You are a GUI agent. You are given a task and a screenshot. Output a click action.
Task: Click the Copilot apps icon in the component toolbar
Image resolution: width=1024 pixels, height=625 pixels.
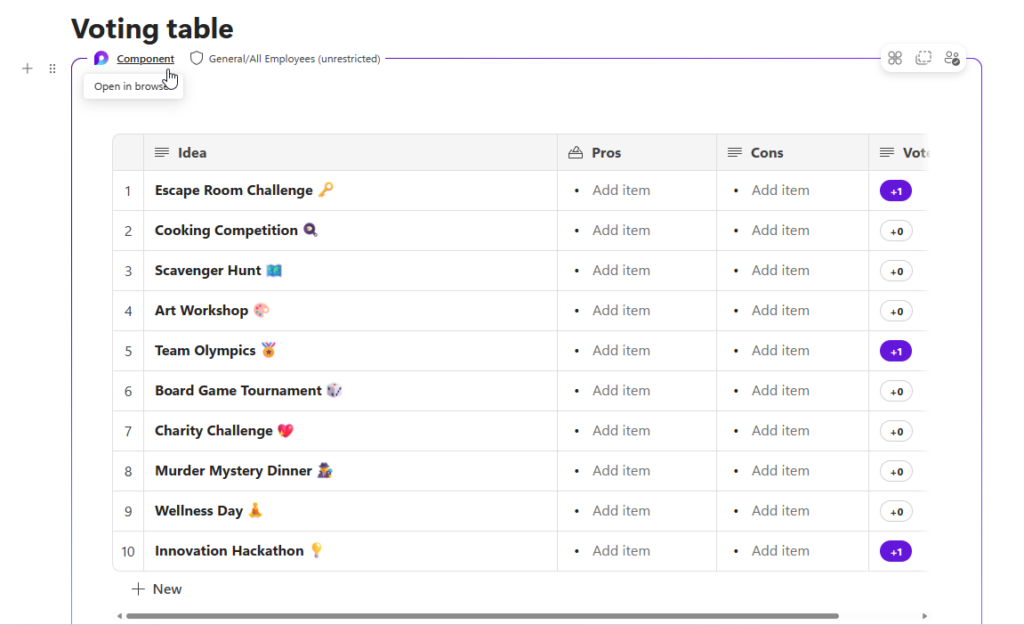[895, 58]
